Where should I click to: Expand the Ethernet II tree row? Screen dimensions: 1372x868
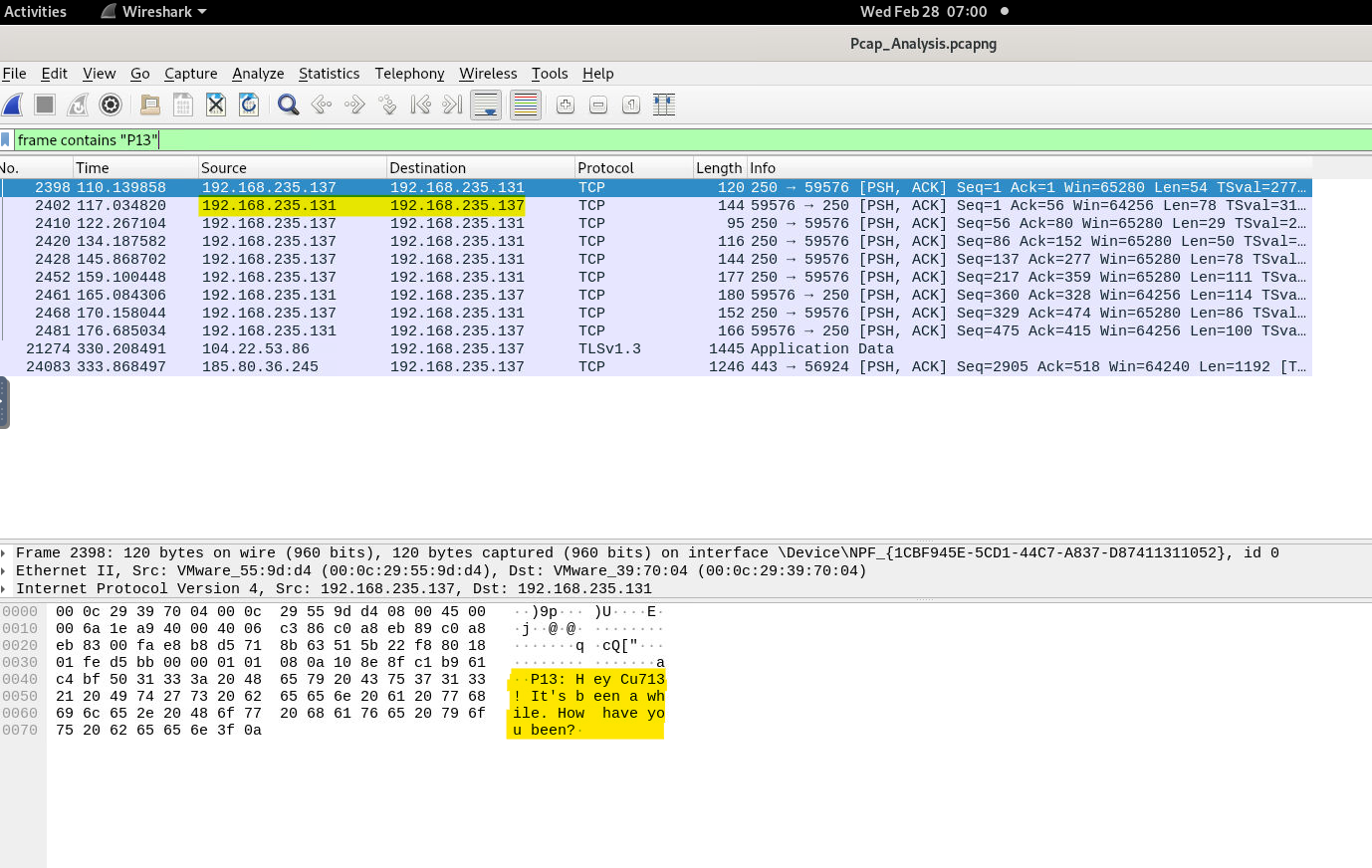click(x=5, y=570)
